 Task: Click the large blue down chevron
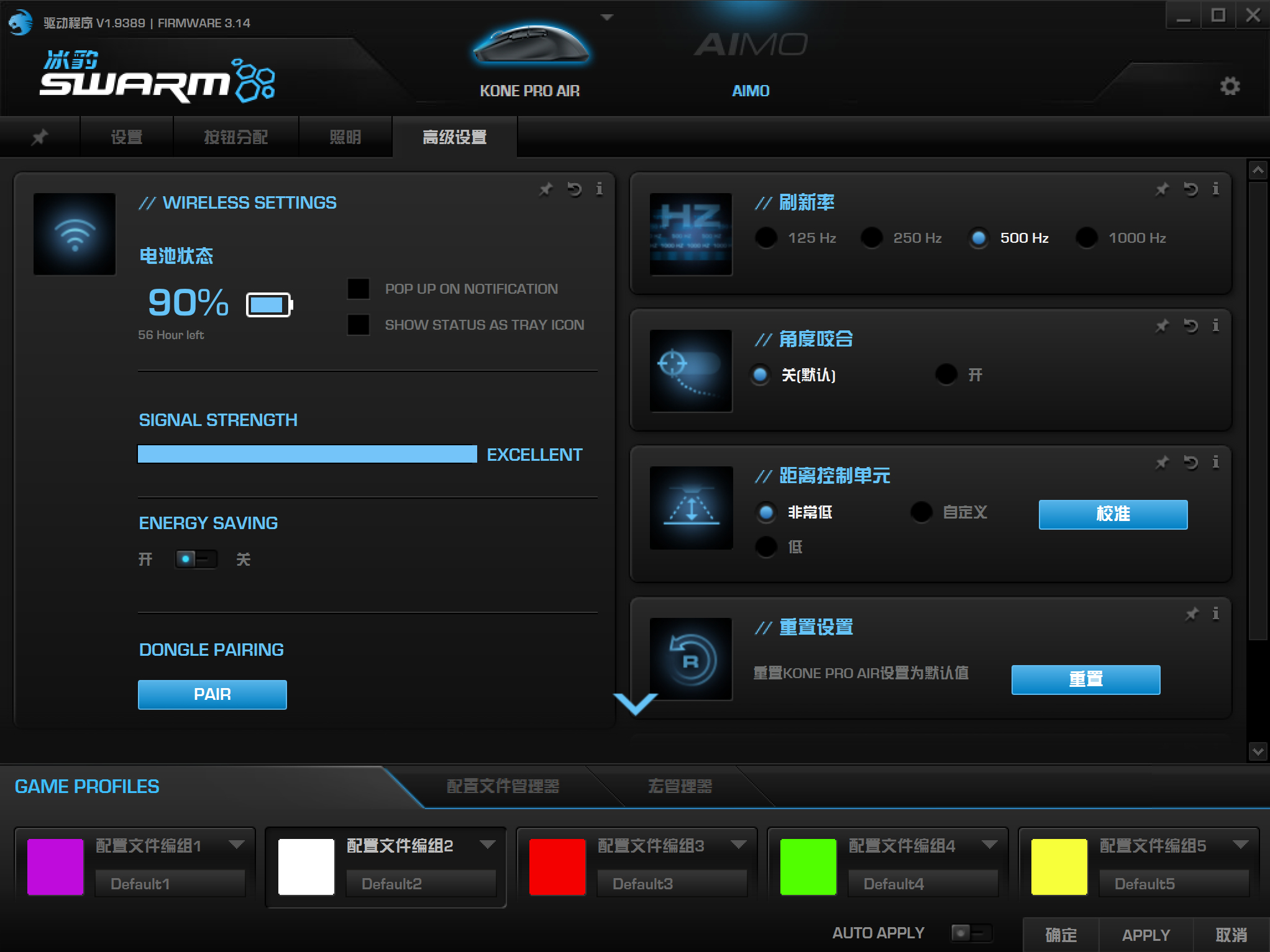click(635, 704)
